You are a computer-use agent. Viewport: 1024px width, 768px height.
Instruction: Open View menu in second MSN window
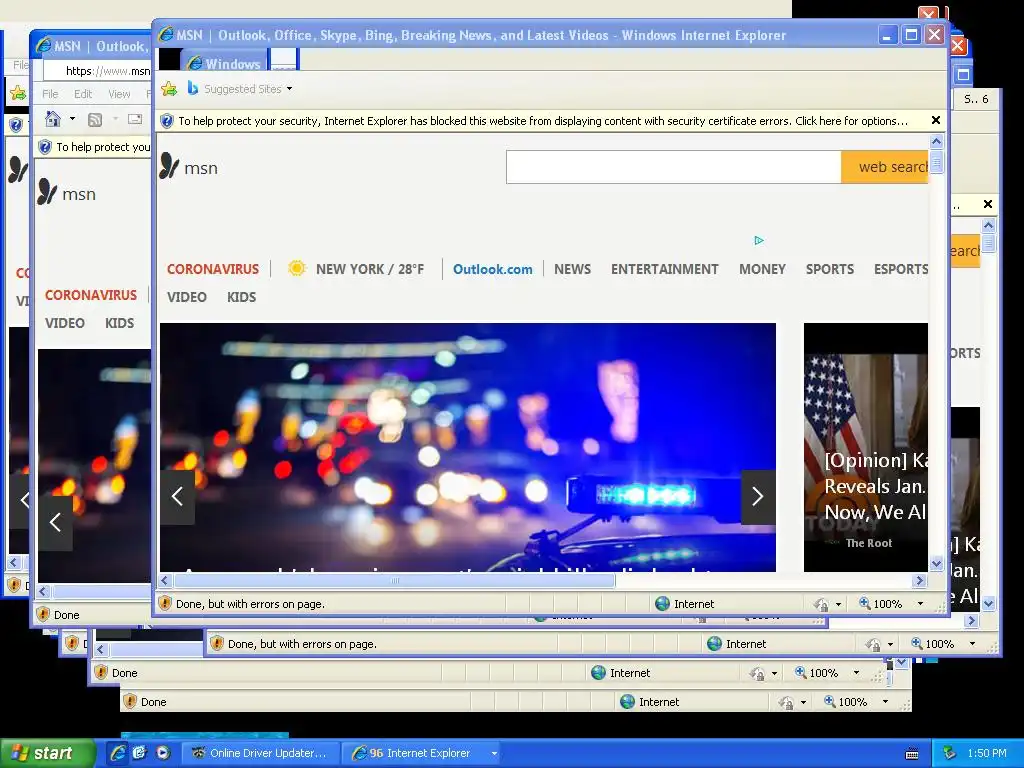pos(119,94)
